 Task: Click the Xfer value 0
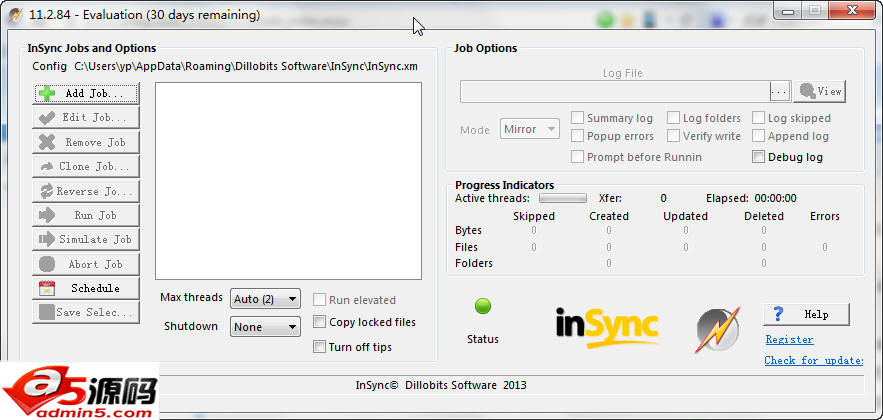coord(663,198)
